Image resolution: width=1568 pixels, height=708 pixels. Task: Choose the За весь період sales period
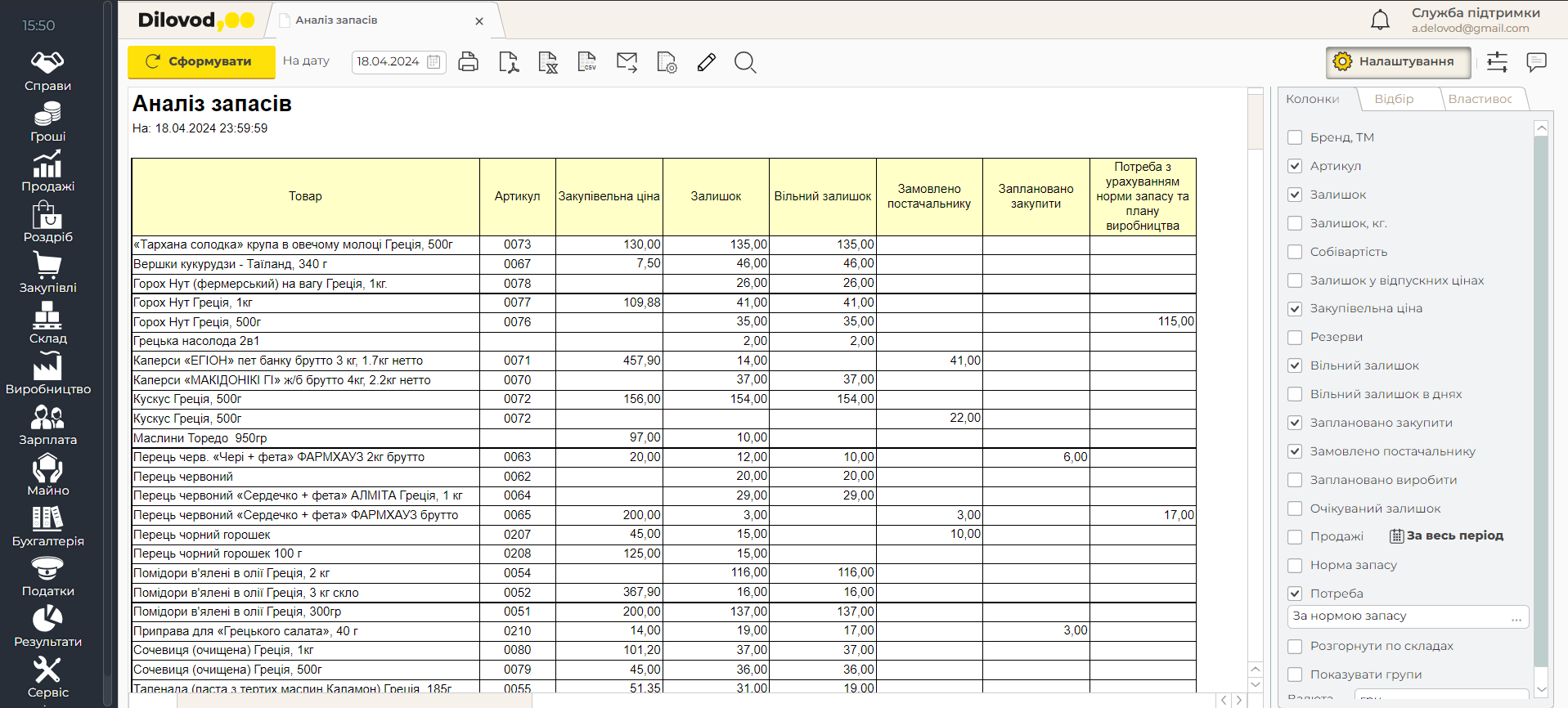point(1446,536)
